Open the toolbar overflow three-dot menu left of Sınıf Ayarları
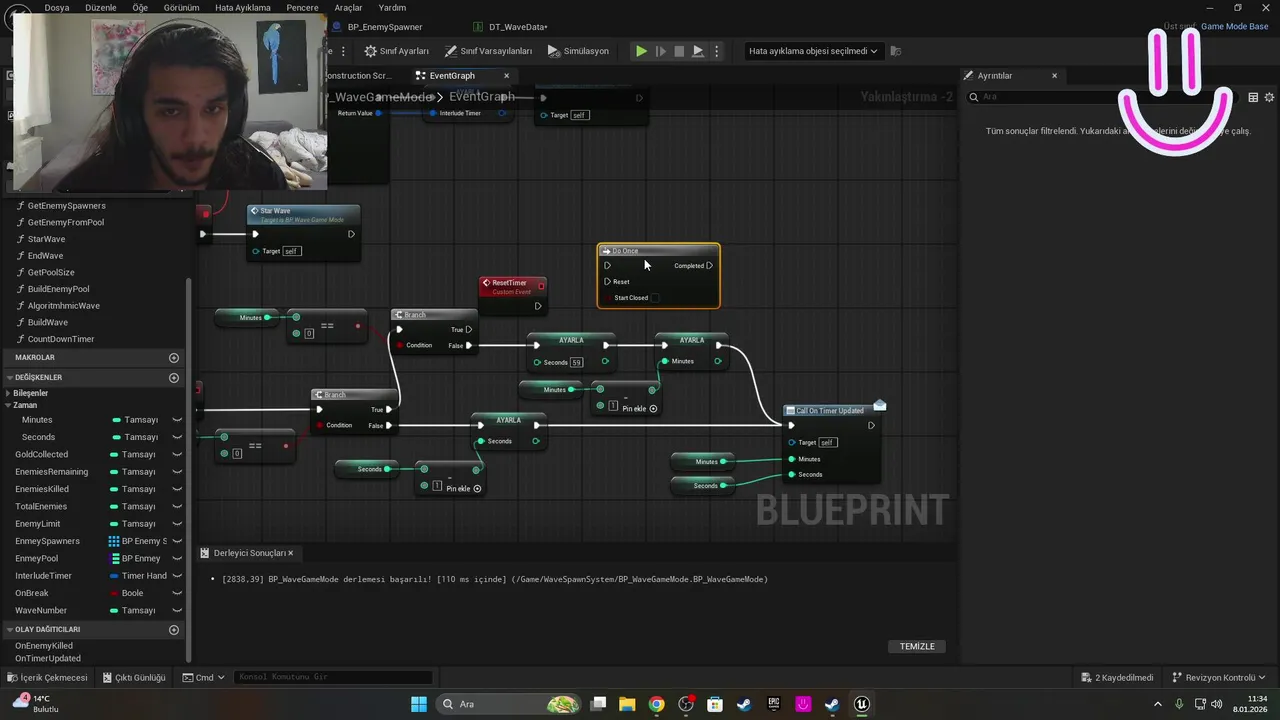The width and height of the screenshot is (1280, 720). (344, 51)
